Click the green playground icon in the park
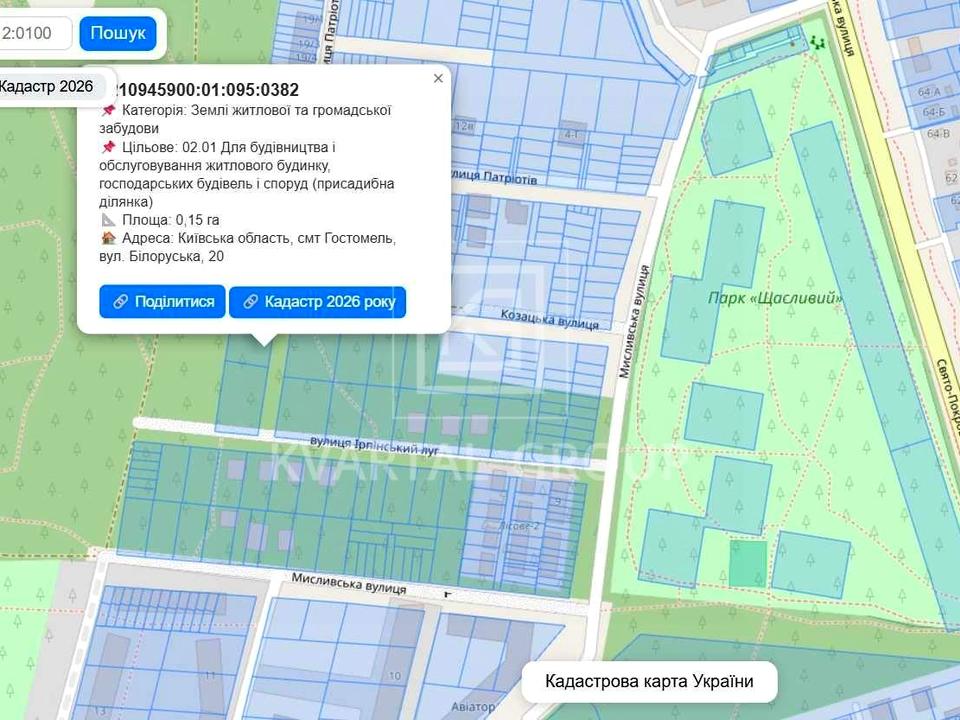 818,43
